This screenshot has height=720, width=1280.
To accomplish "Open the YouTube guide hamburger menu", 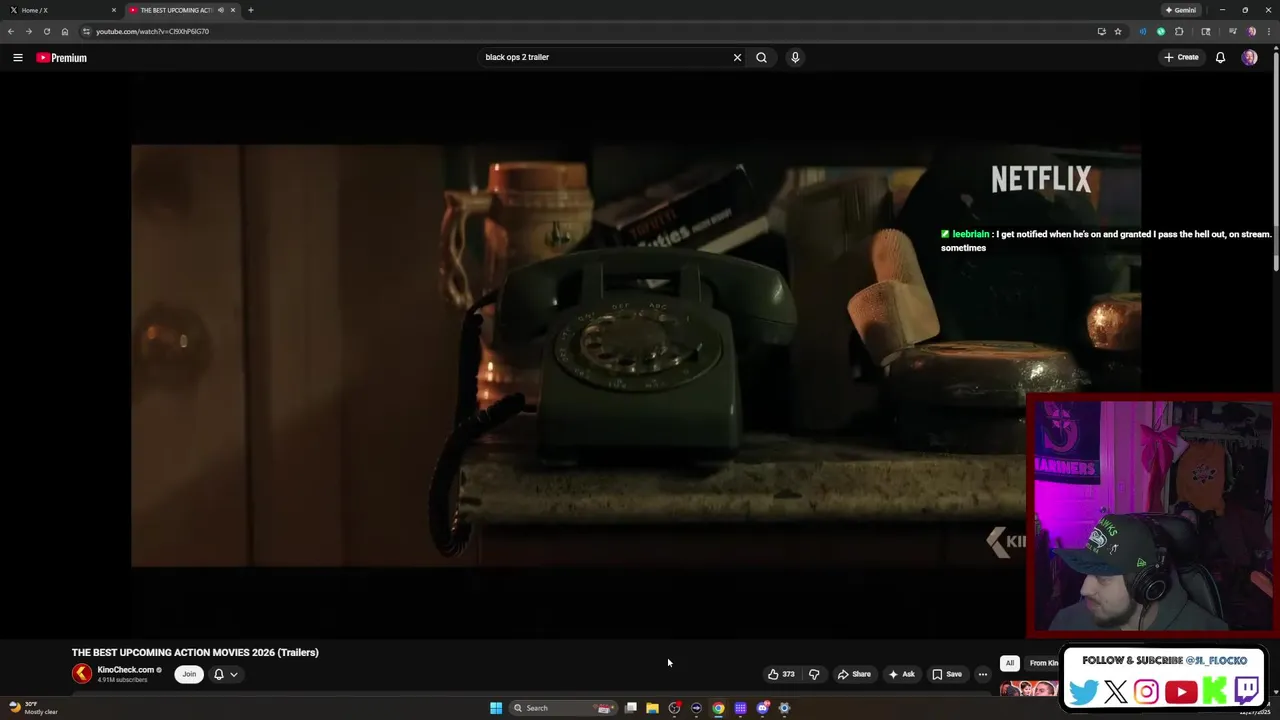I will (17, 58).
